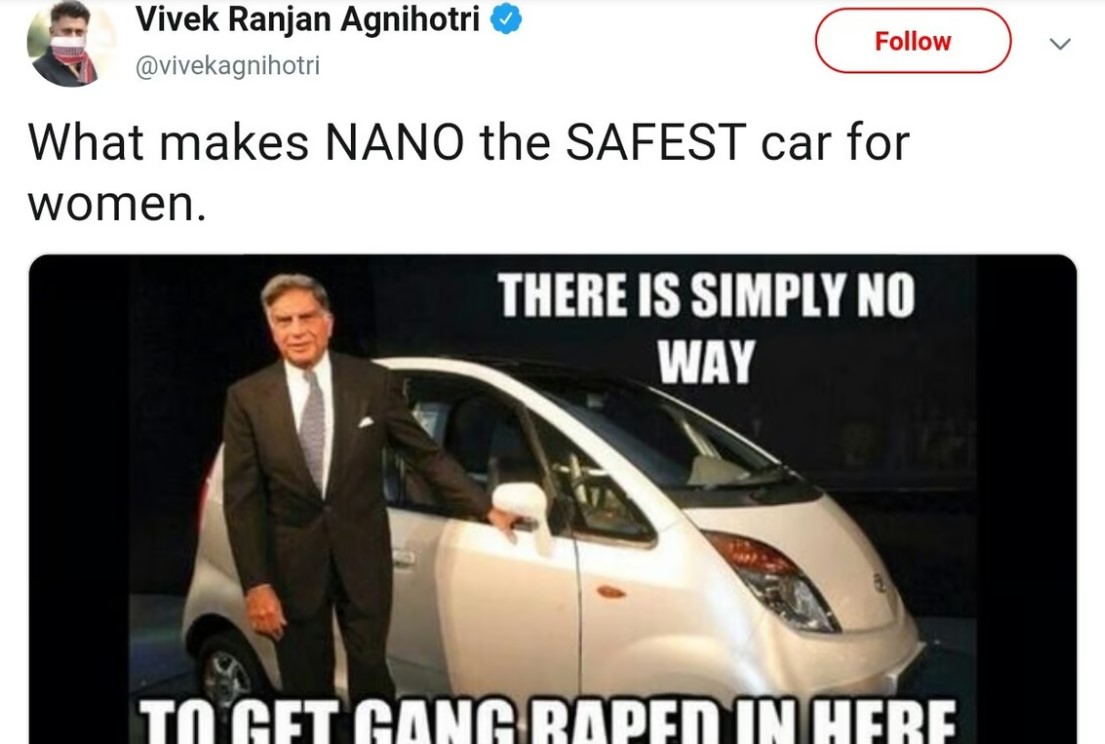
Task: Click the "THERE IS SIMPLY NO WAY" caption
Action: (707, 327)
